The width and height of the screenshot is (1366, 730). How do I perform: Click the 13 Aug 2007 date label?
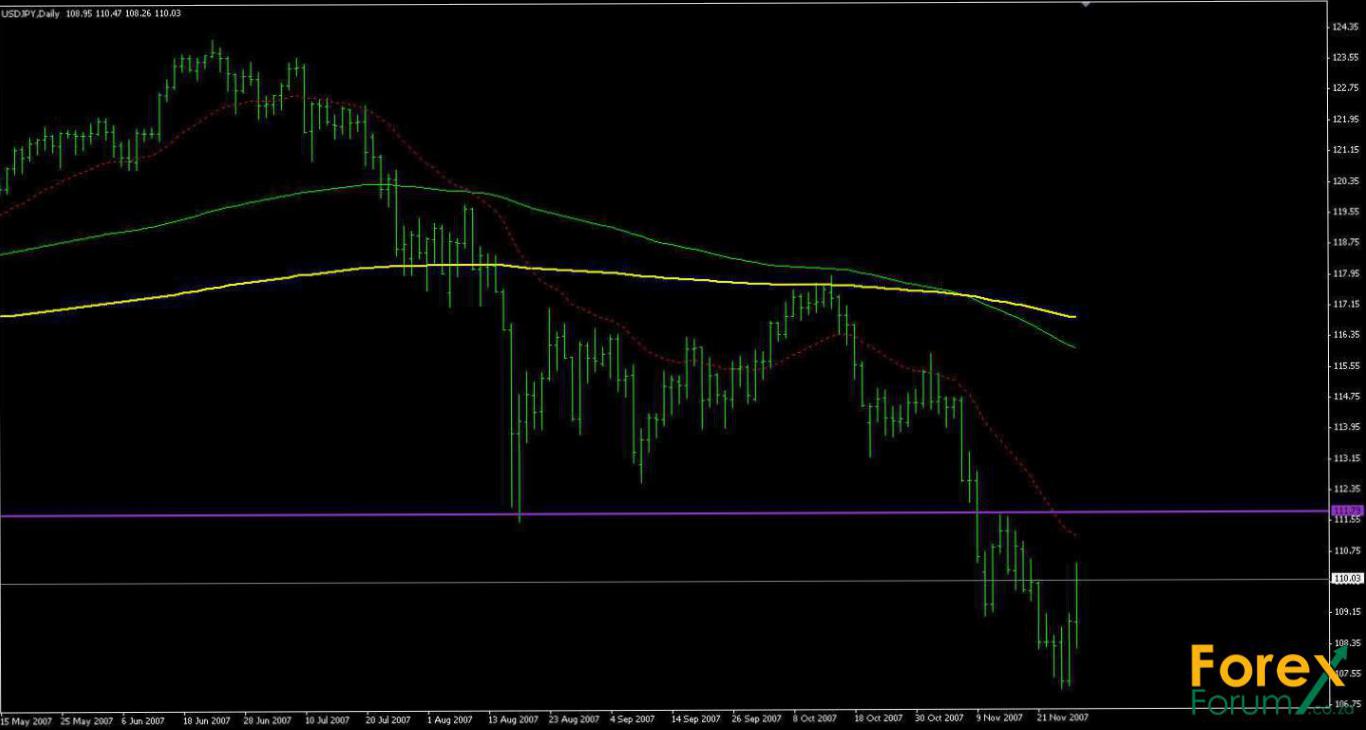pos(514,718)
